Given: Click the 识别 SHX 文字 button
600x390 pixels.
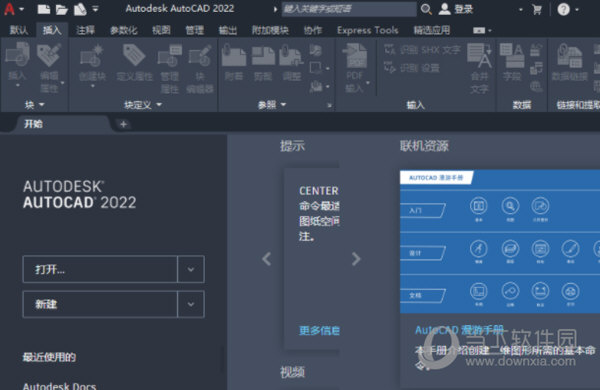Looking at the screenshot, I should point(422,50).
